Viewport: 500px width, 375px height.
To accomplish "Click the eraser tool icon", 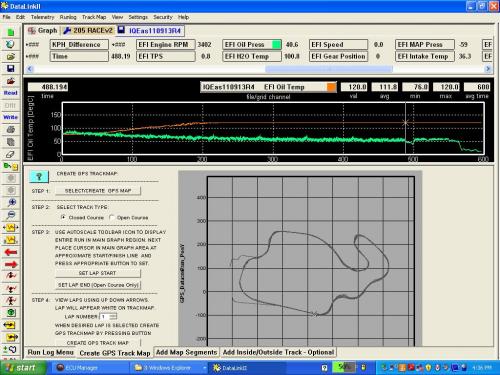I will click(11, 154).
